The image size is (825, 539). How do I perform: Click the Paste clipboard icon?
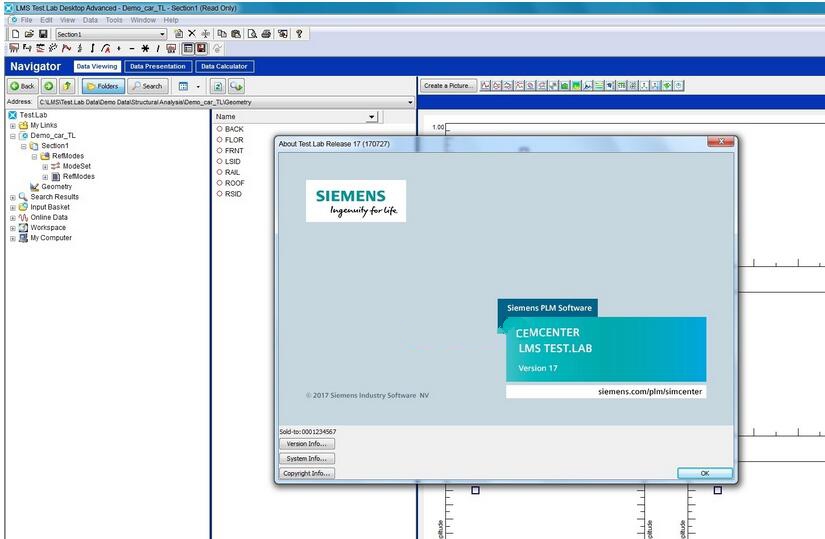[236, 34]
